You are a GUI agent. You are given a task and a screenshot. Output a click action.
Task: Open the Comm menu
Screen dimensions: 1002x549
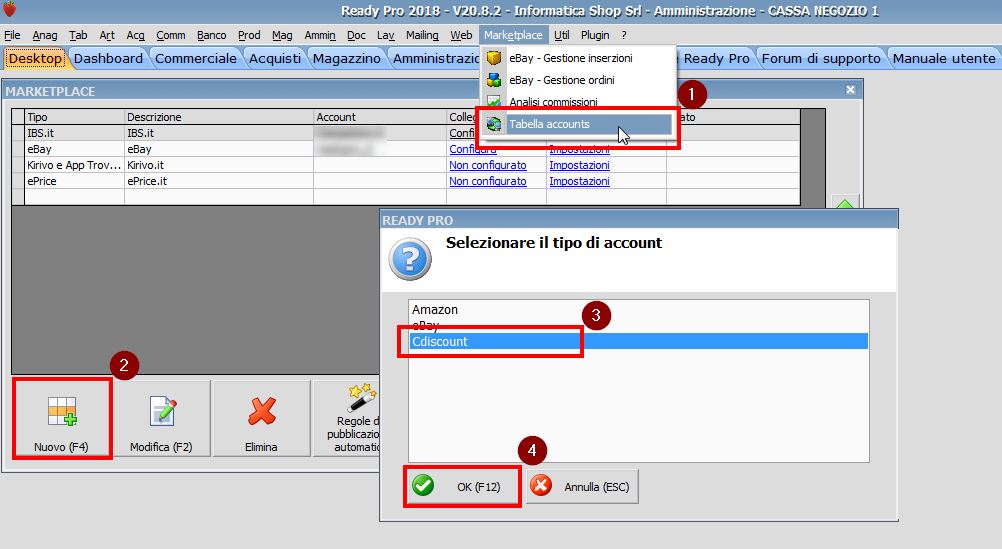coord(171,35)
